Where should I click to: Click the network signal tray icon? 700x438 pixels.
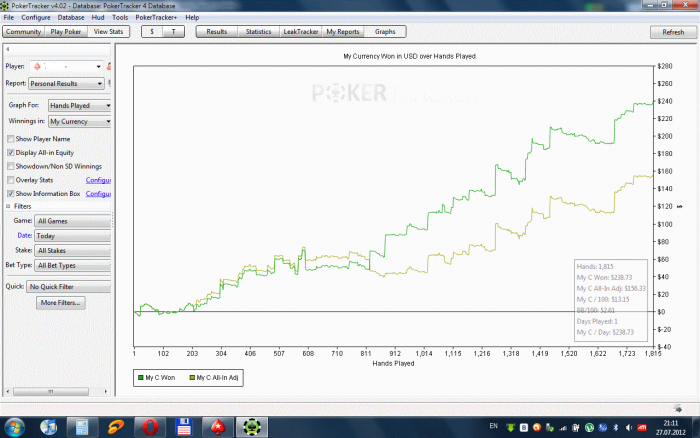[x=563, y=428]
